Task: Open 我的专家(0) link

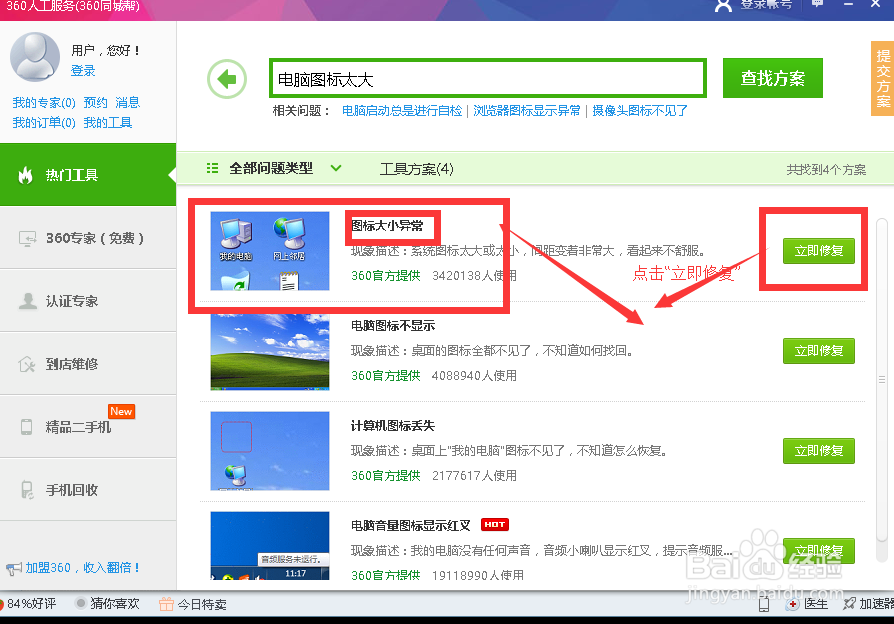Action: 44,103
